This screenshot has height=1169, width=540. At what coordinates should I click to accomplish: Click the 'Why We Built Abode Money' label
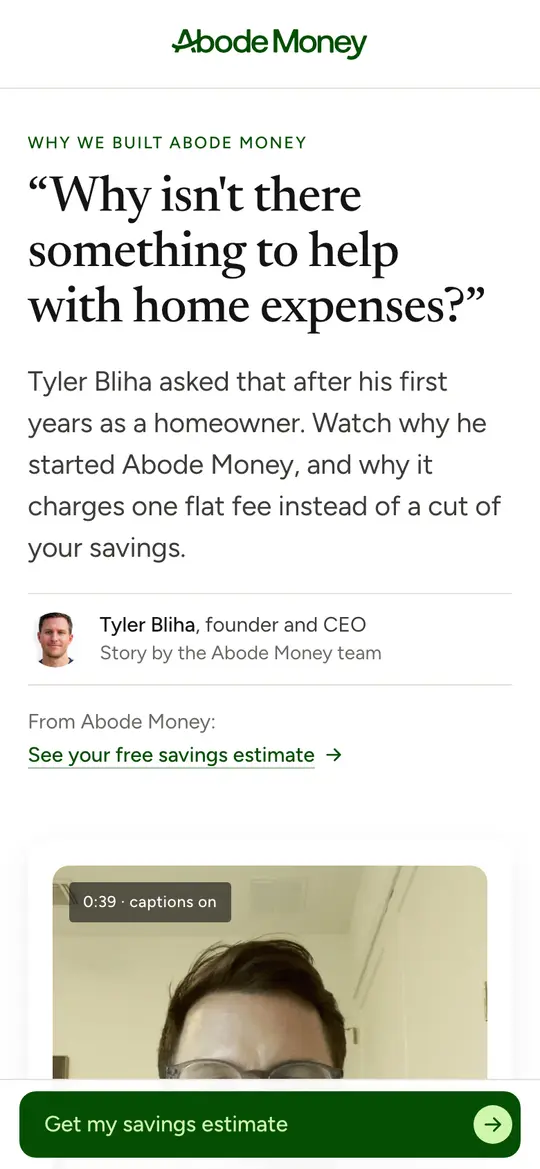coord(167,142)
